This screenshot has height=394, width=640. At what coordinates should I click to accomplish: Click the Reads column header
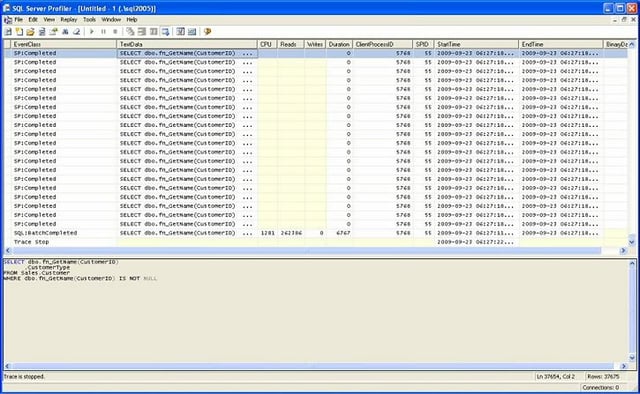pos(291,44)
